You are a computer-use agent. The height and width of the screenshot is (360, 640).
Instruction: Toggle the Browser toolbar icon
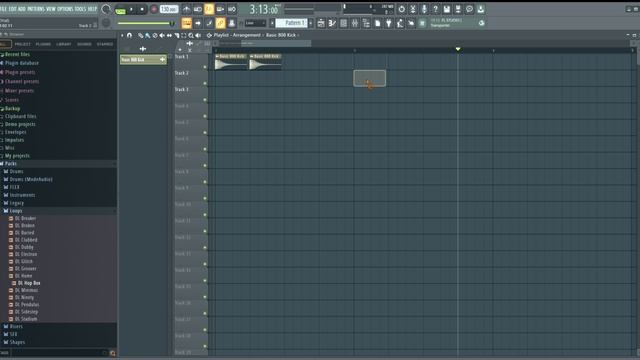pyautogui.click(x=366, y=23)
